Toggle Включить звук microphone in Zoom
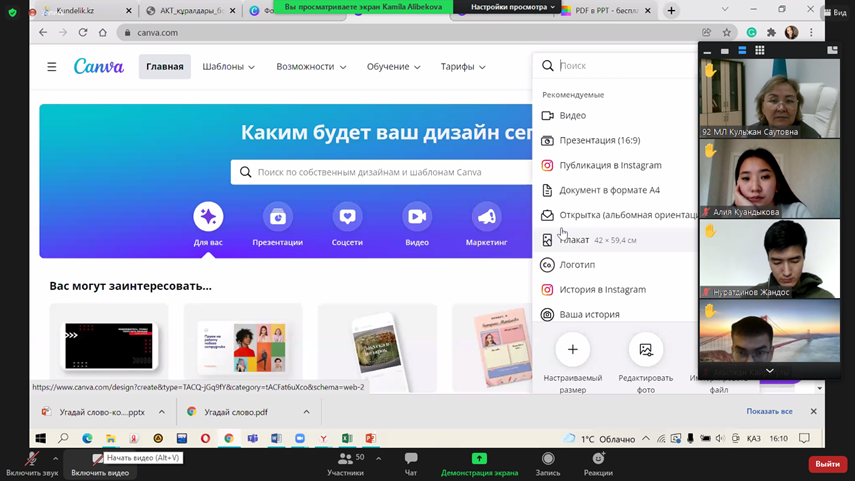 click(32, 459)
